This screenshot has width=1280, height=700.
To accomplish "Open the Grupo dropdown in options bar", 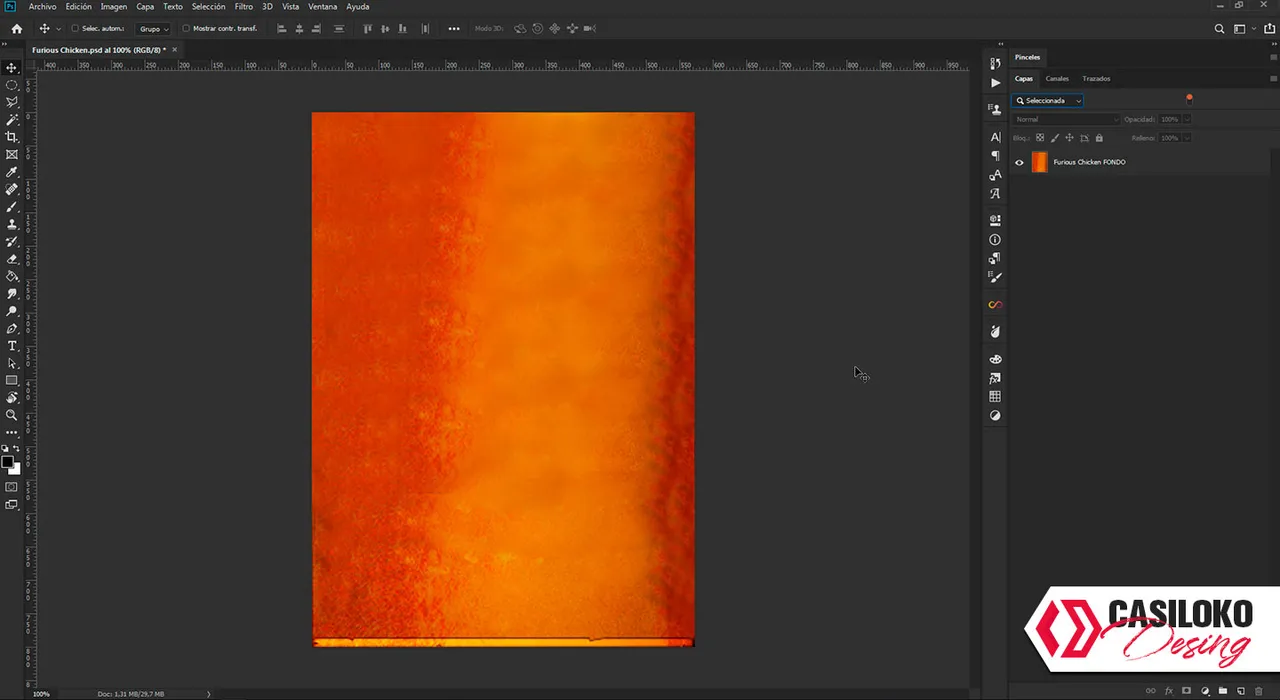I will pos(154,29).
